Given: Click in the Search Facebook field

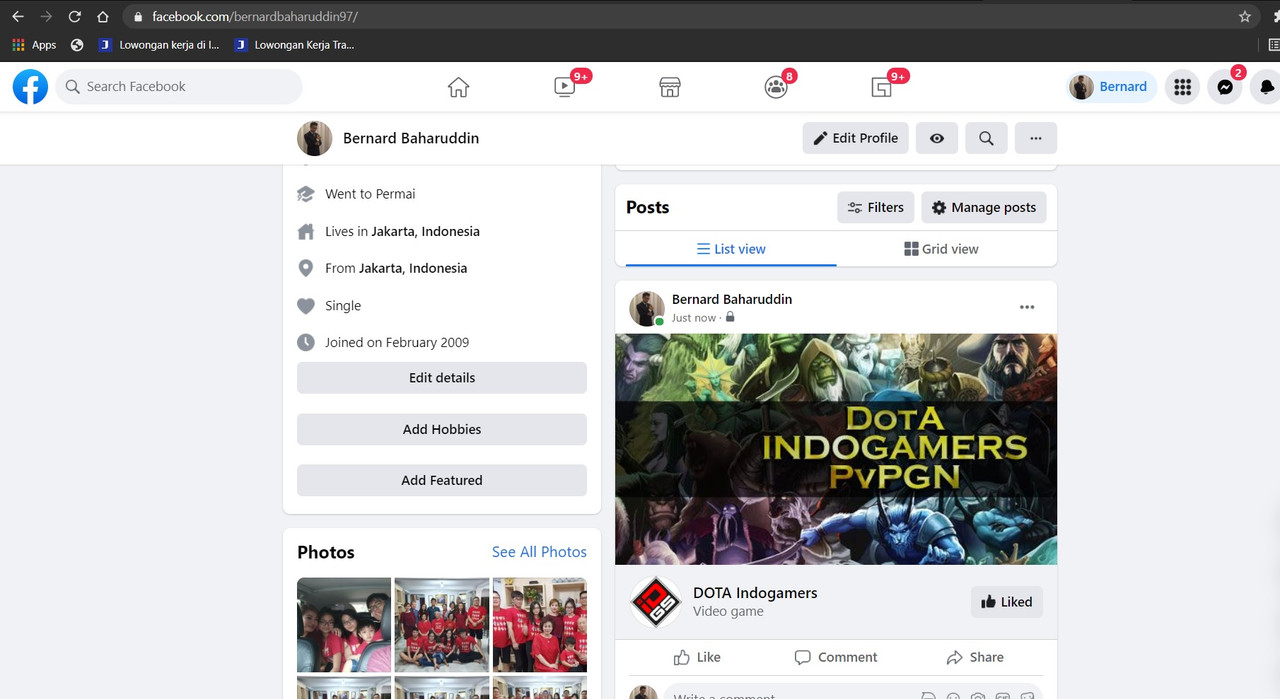Looking at the screenshot, I should pos(179,87).
